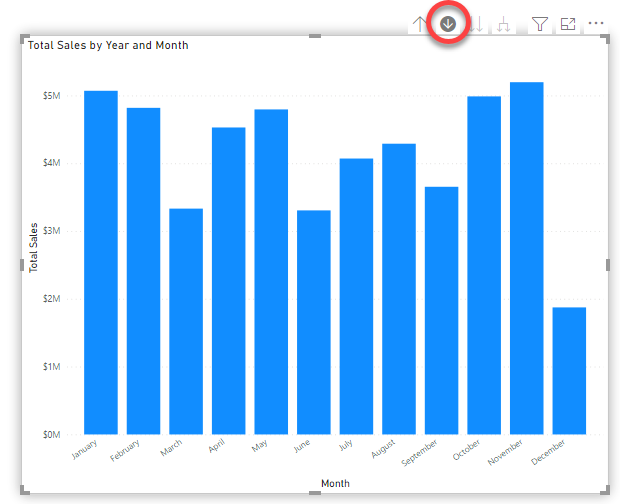
Task: Click the February axis label
Action: coord(125,451)
